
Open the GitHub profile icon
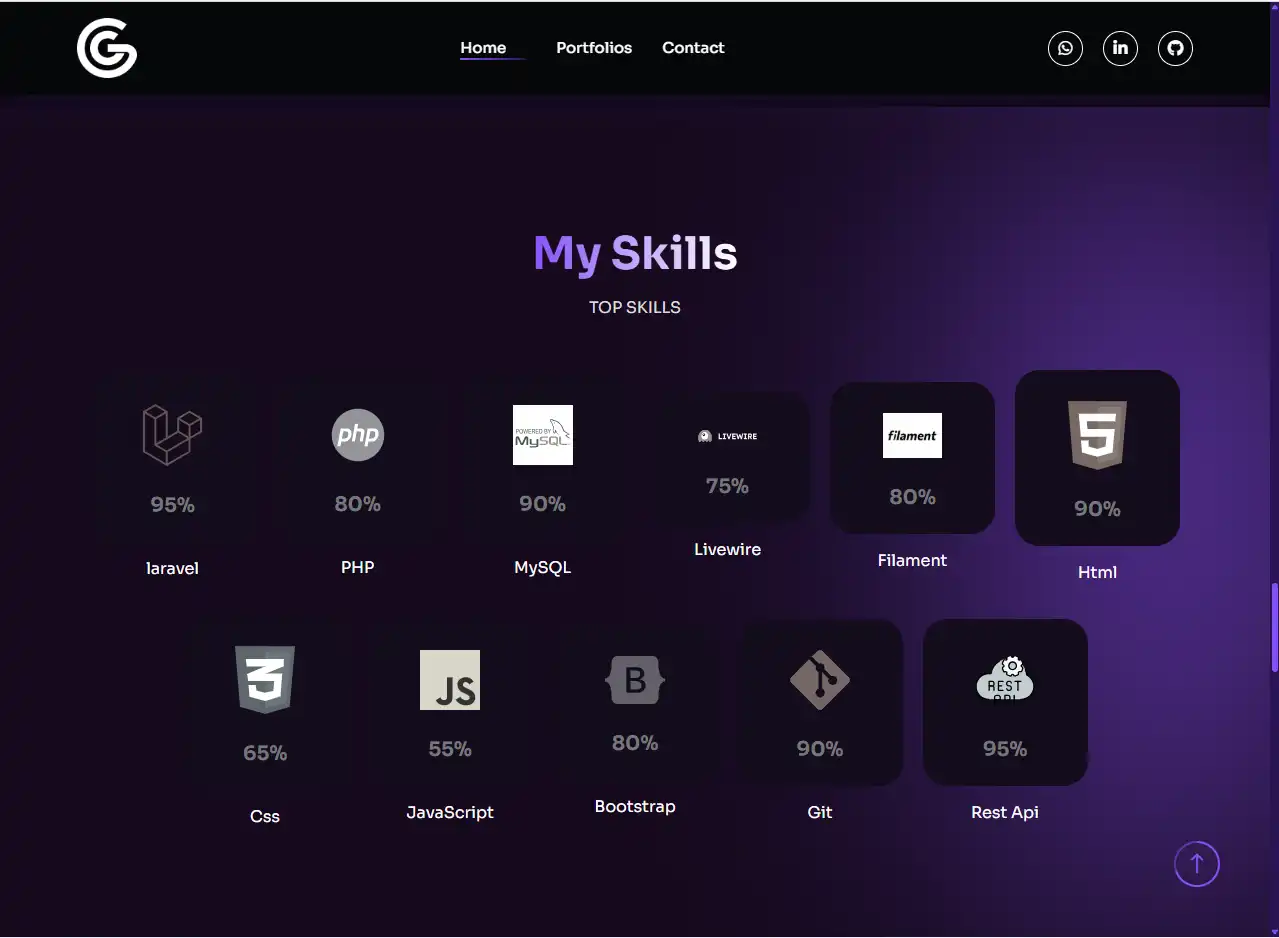pyautogui.click(x=1175, y=48)
